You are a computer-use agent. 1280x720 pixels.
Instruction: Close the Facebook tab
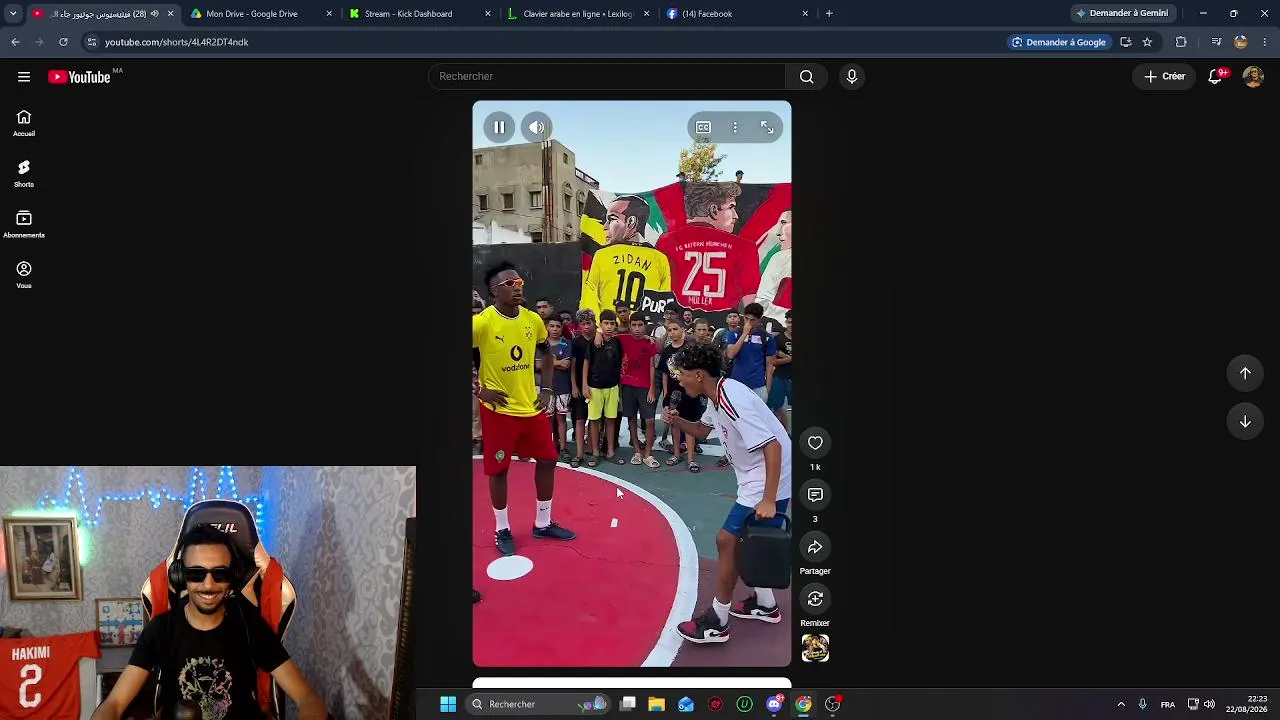(805, 14)
